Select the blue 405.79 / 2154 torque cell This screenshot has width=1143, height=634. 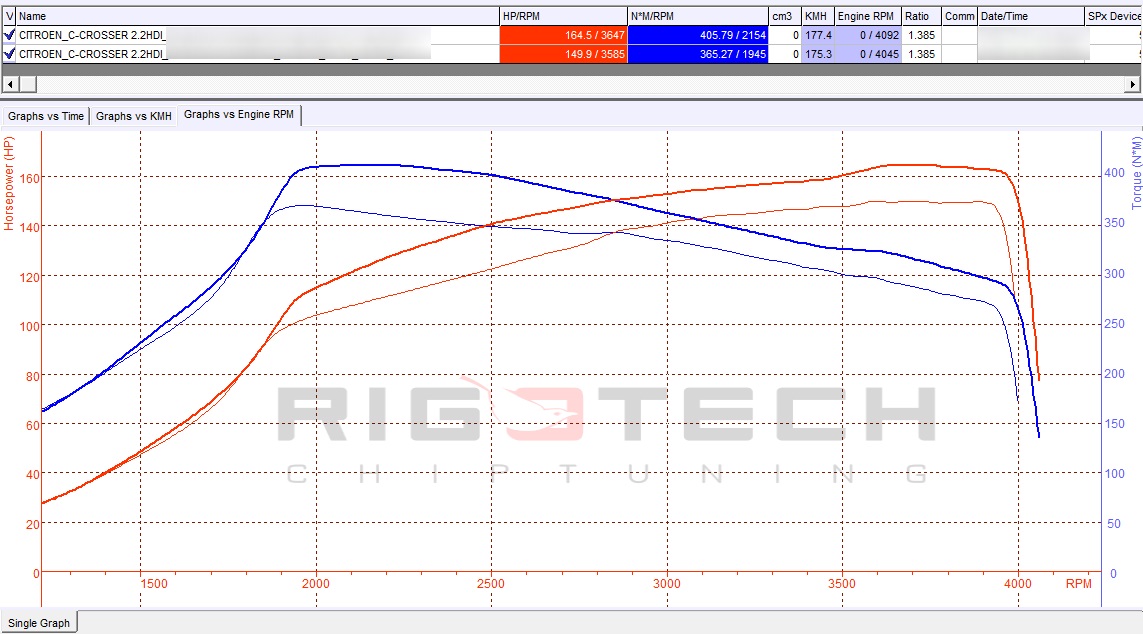pyautogui.click(x=698, y=35)
